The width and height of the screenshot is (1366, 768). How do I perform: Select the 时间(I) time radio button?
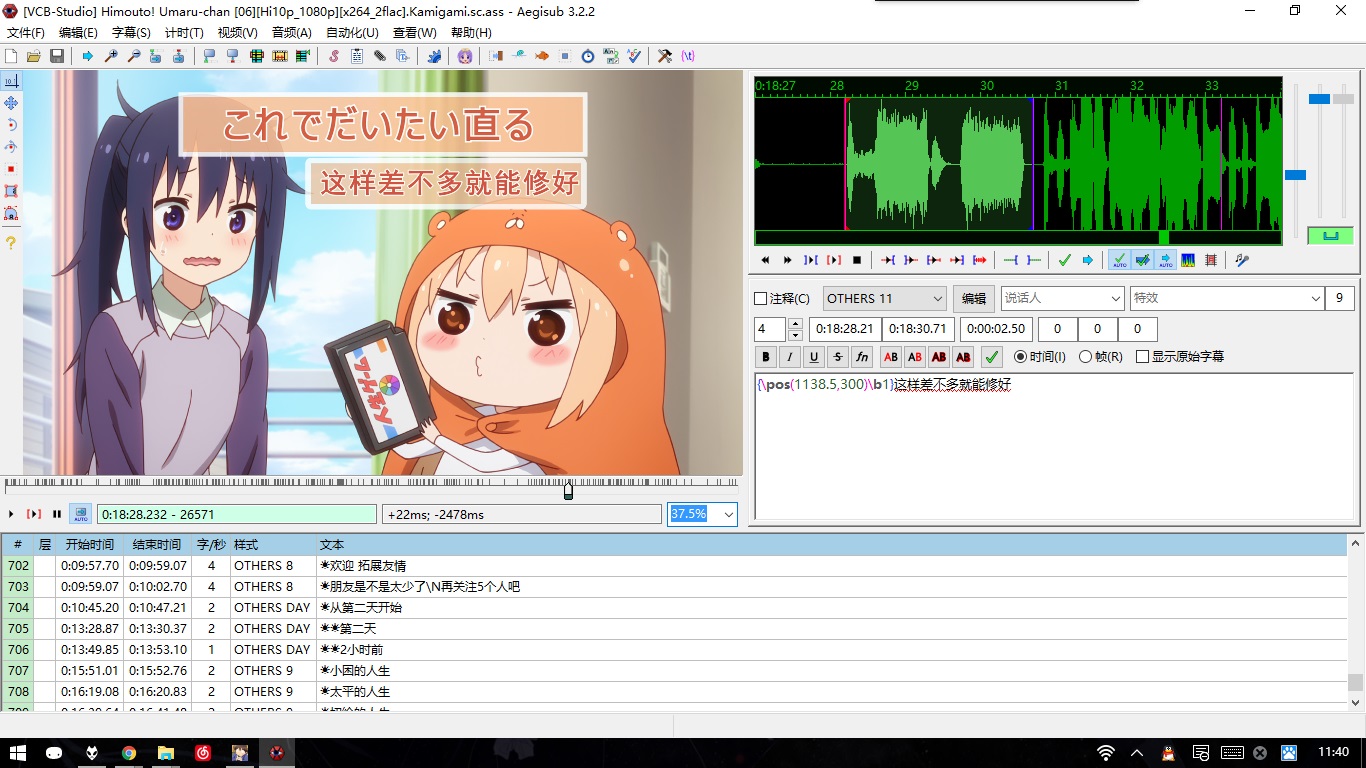pos(1020,356)
